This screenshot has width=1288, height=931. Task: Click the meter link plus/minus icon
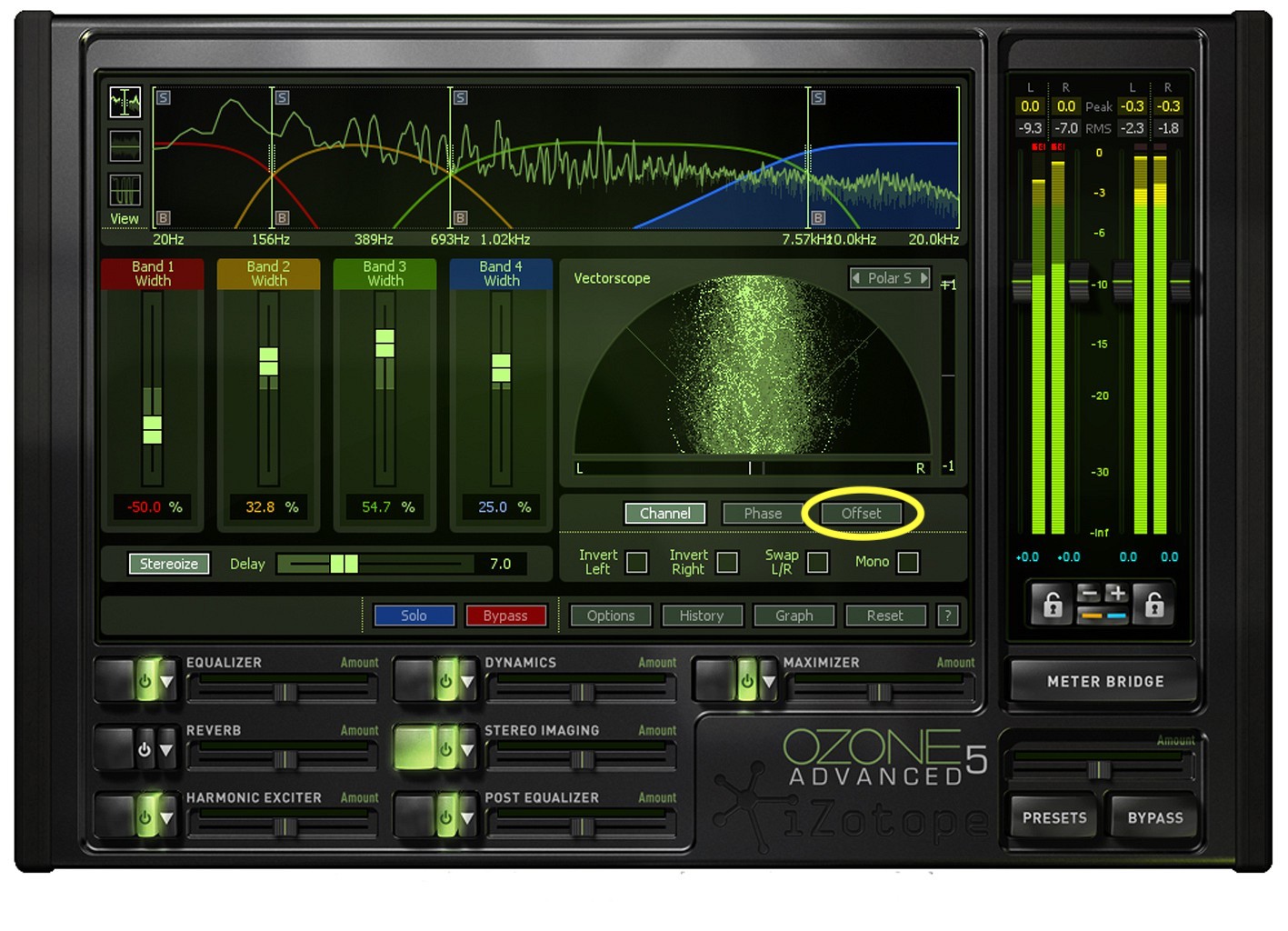point(1103,604)
